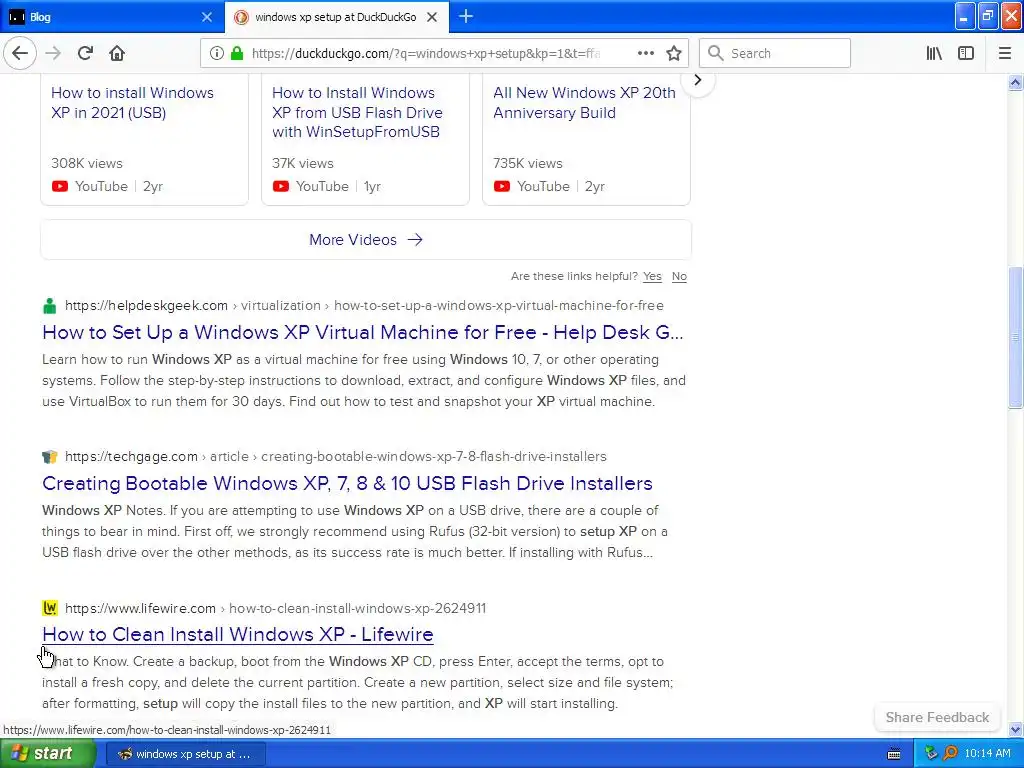Open How to Clean Install Windows XP - Lifewire
Viewport: 1024px width, 768px height.
[238, 634]
